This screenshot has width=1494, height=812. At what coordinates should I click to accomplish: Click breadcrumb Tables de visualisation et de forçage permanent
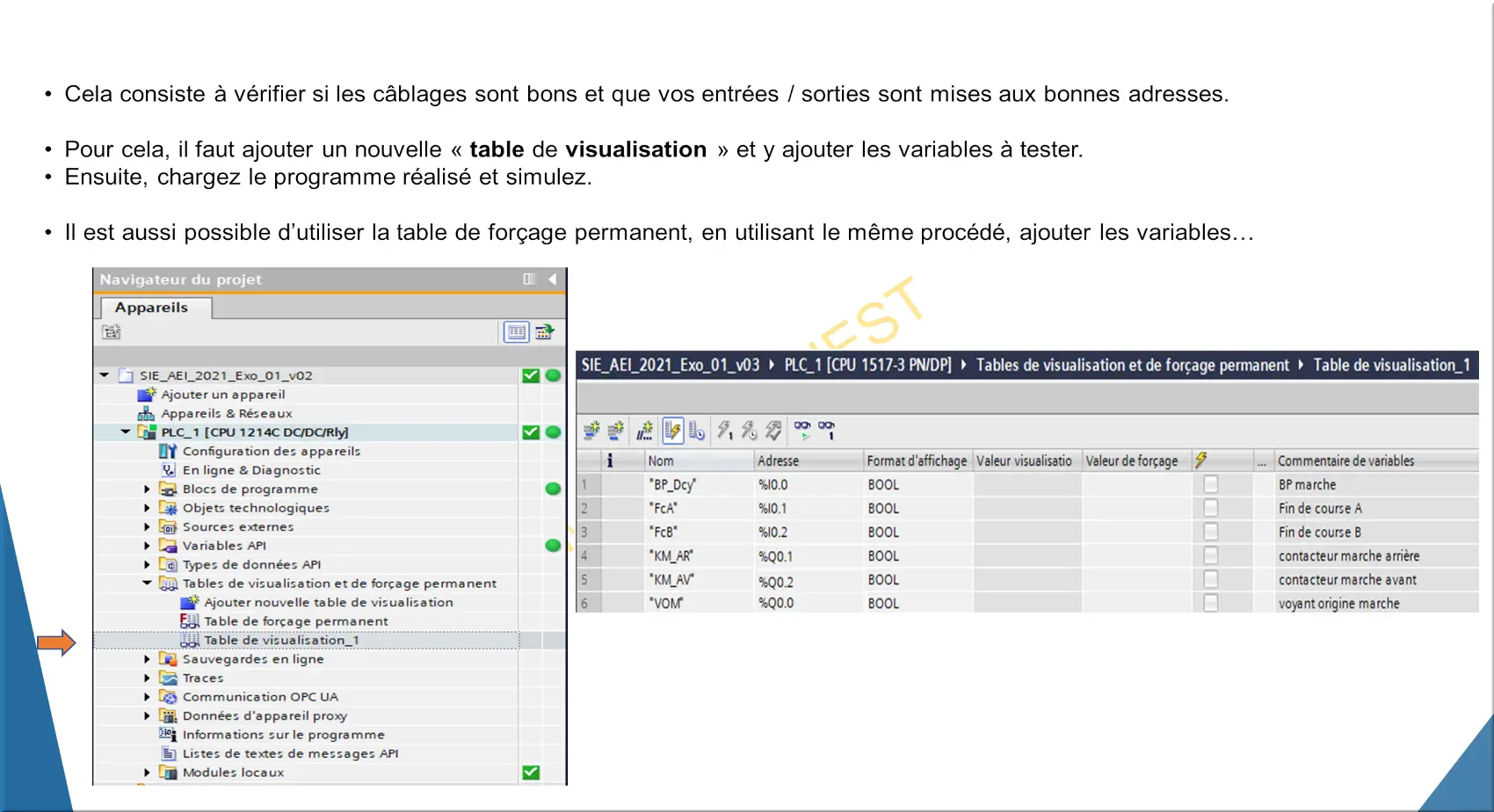tap(1132, 365)
